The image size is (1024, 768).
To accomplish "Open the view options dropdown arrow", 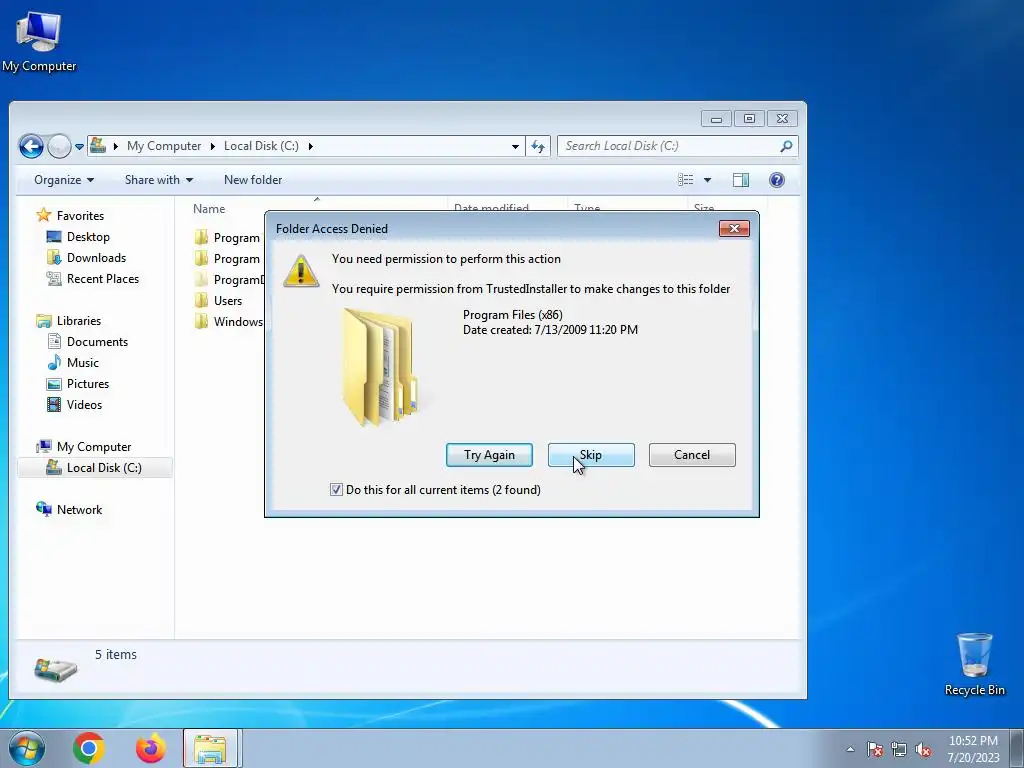I will pyautogui.click(x=707, y=180).
